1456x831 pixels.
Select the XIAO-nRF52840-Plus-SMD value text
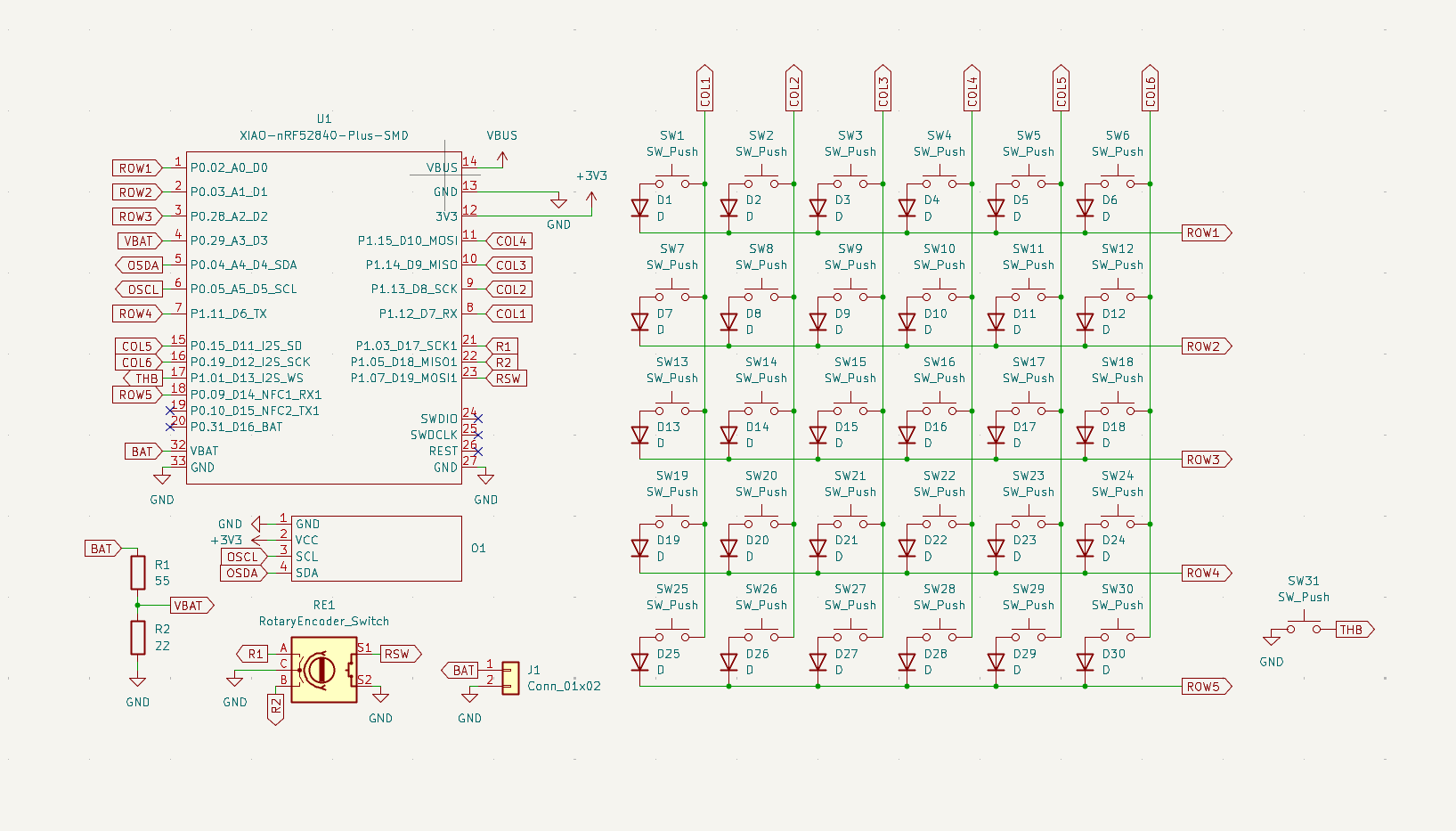[x=324, y=135]
